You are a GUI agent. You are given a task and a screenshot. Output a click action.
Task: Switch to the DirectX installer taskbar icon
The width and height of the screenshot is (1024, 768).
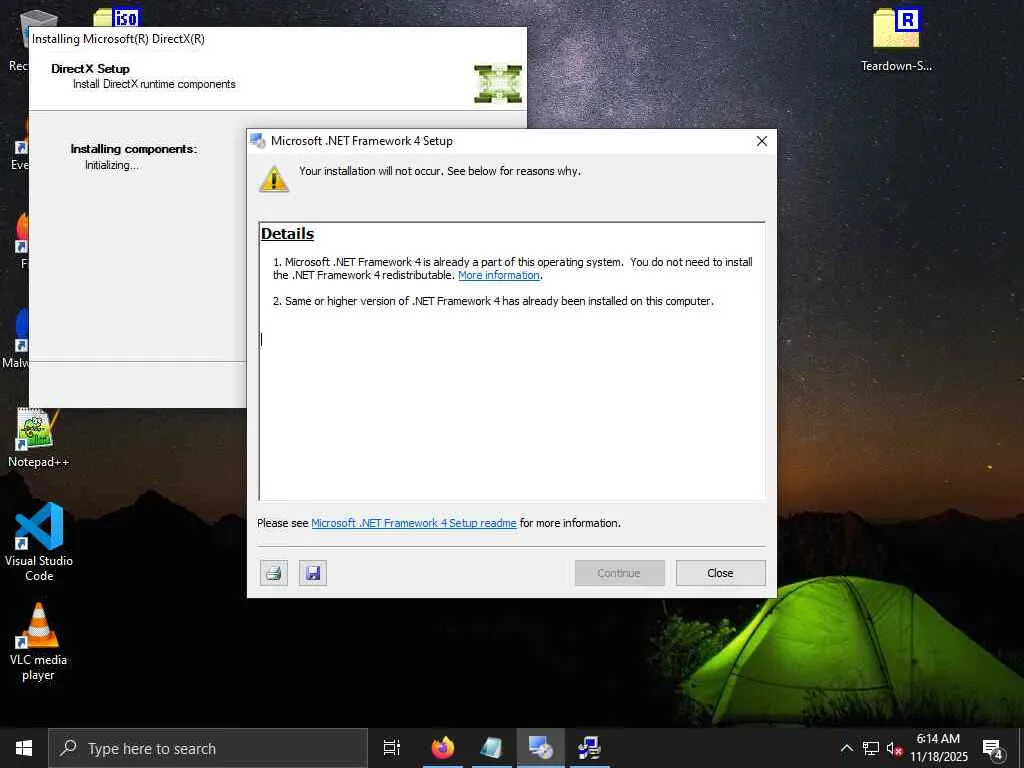click(589, 748)
